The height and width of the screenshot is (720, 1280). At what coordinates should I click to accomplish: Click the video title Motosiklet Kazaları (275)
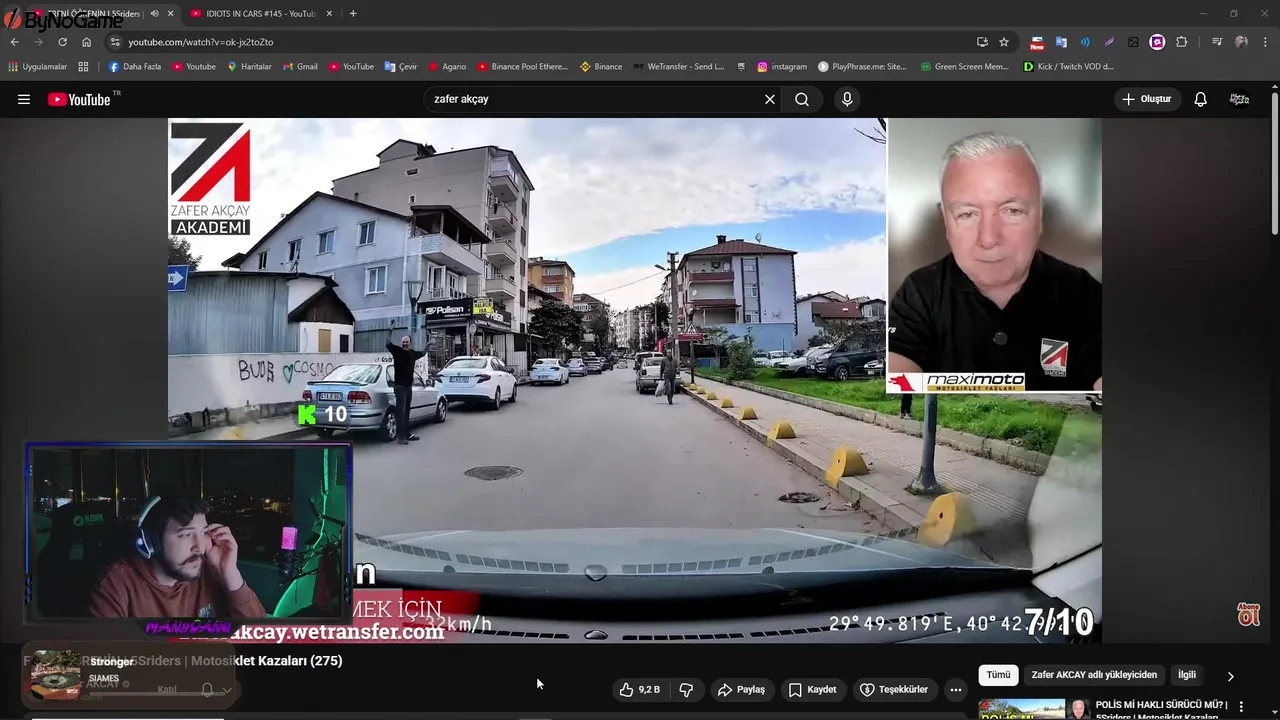coord(268,661)
